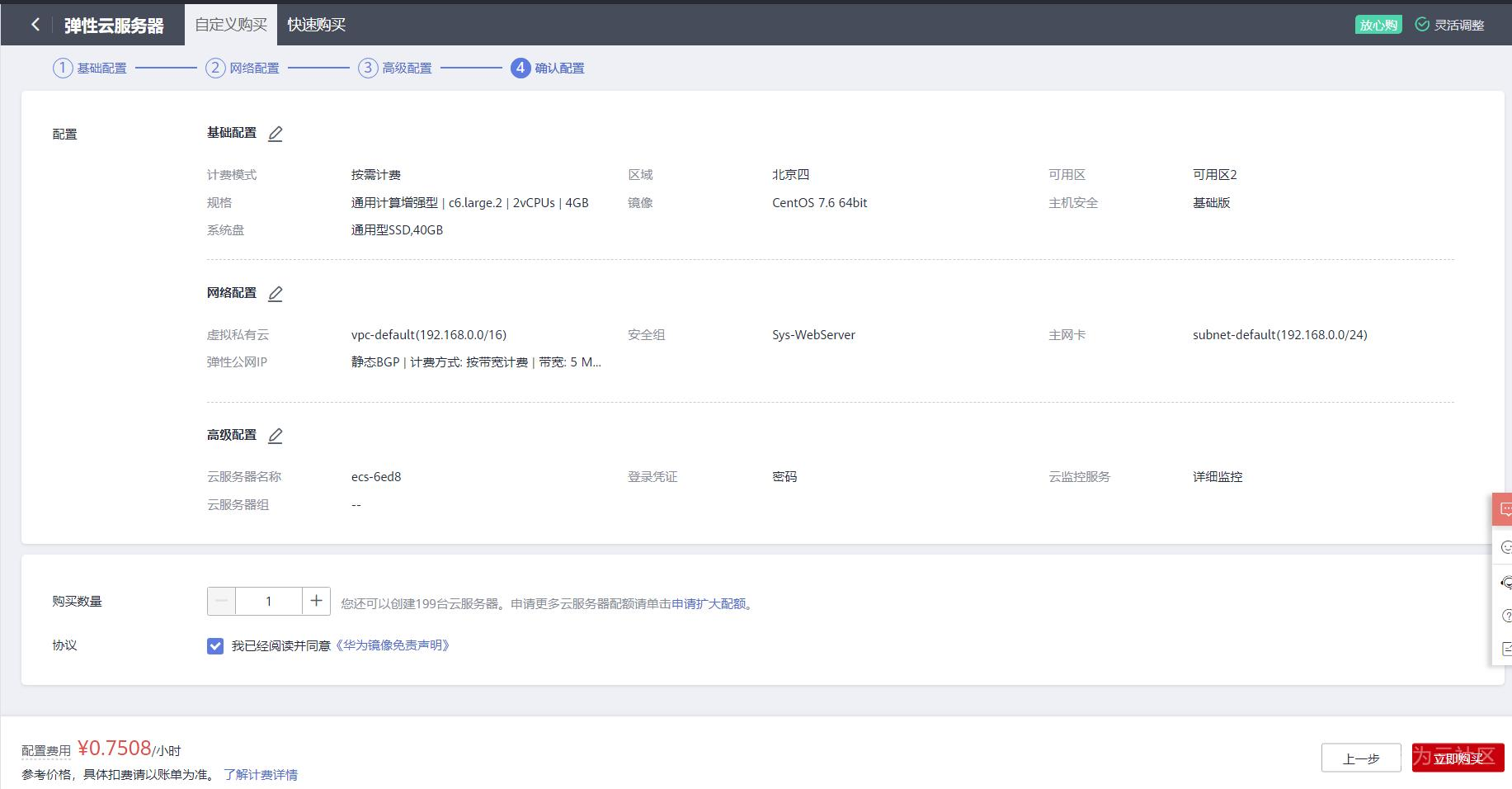The image size is (1512, 789).
Task: Click the 云服务器组 label
Action: pos(238,505)
